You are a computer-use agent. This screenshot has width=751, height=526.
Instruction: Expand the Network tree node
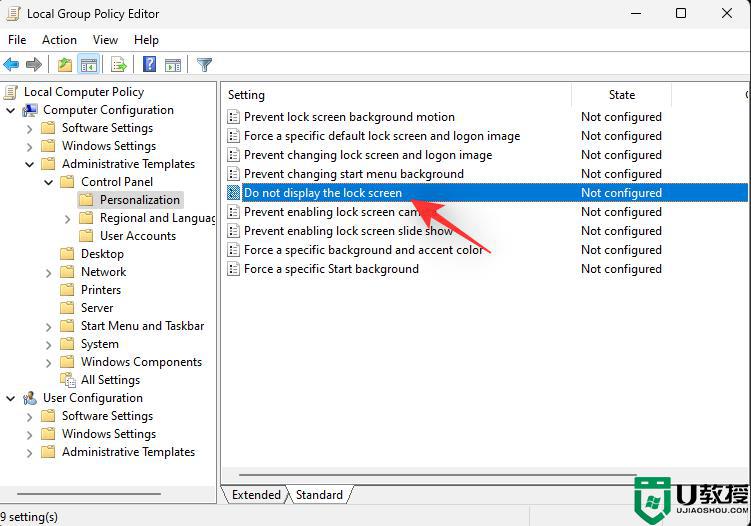(48, 273)
